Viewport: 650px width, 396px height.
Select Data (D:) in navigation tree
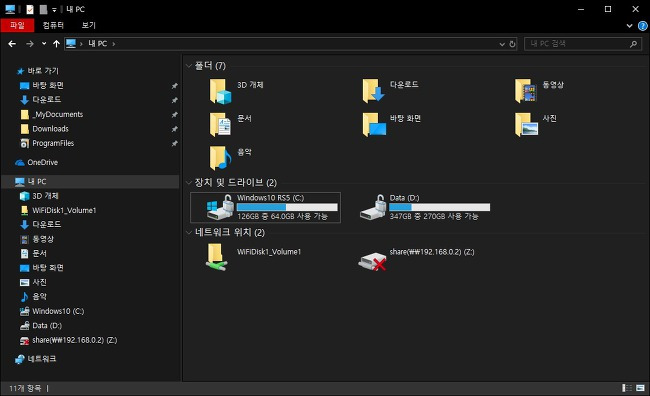(x=47, y=326)
